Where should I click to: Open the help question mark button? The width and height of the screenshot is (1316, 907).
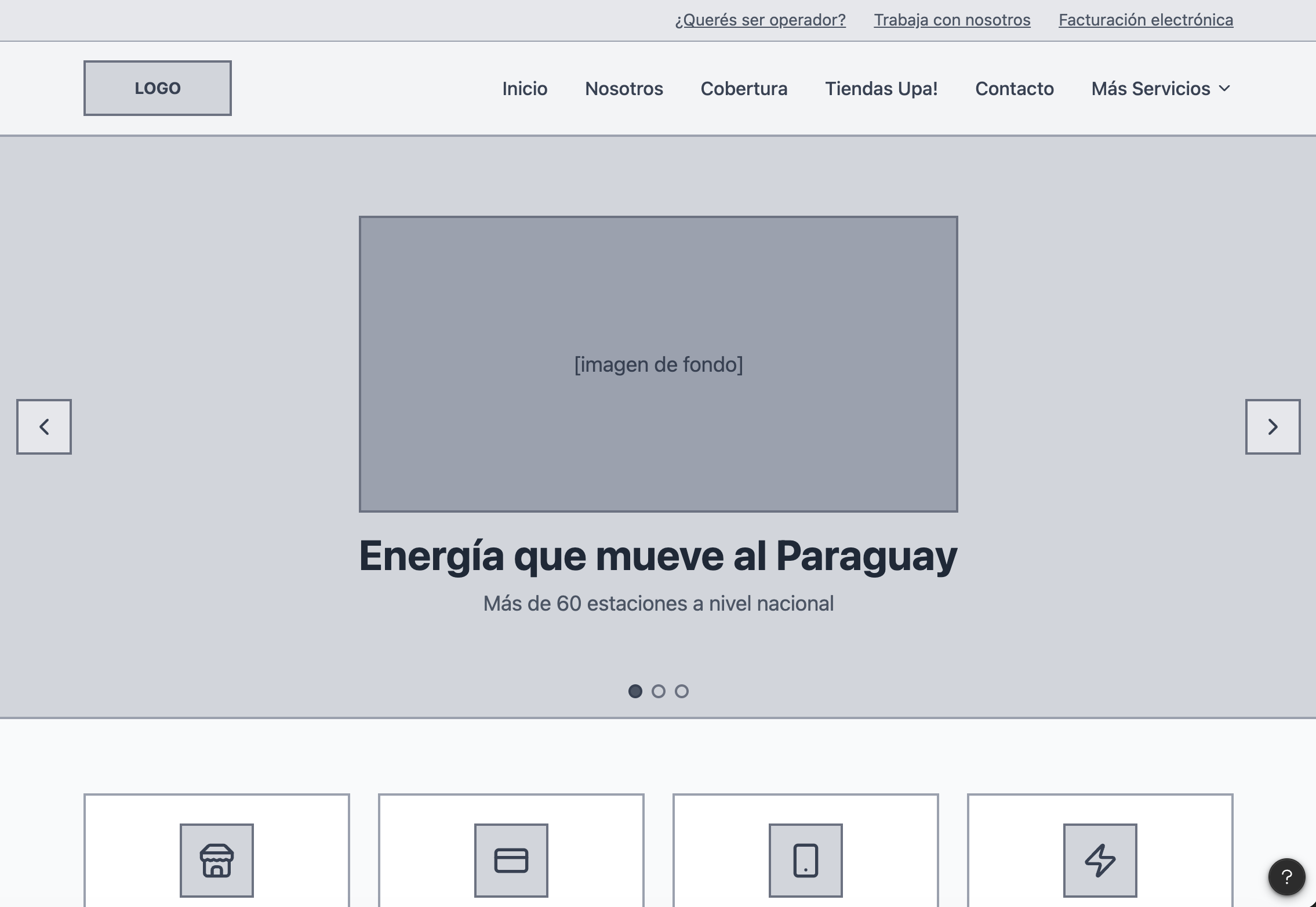point(1286,877)
